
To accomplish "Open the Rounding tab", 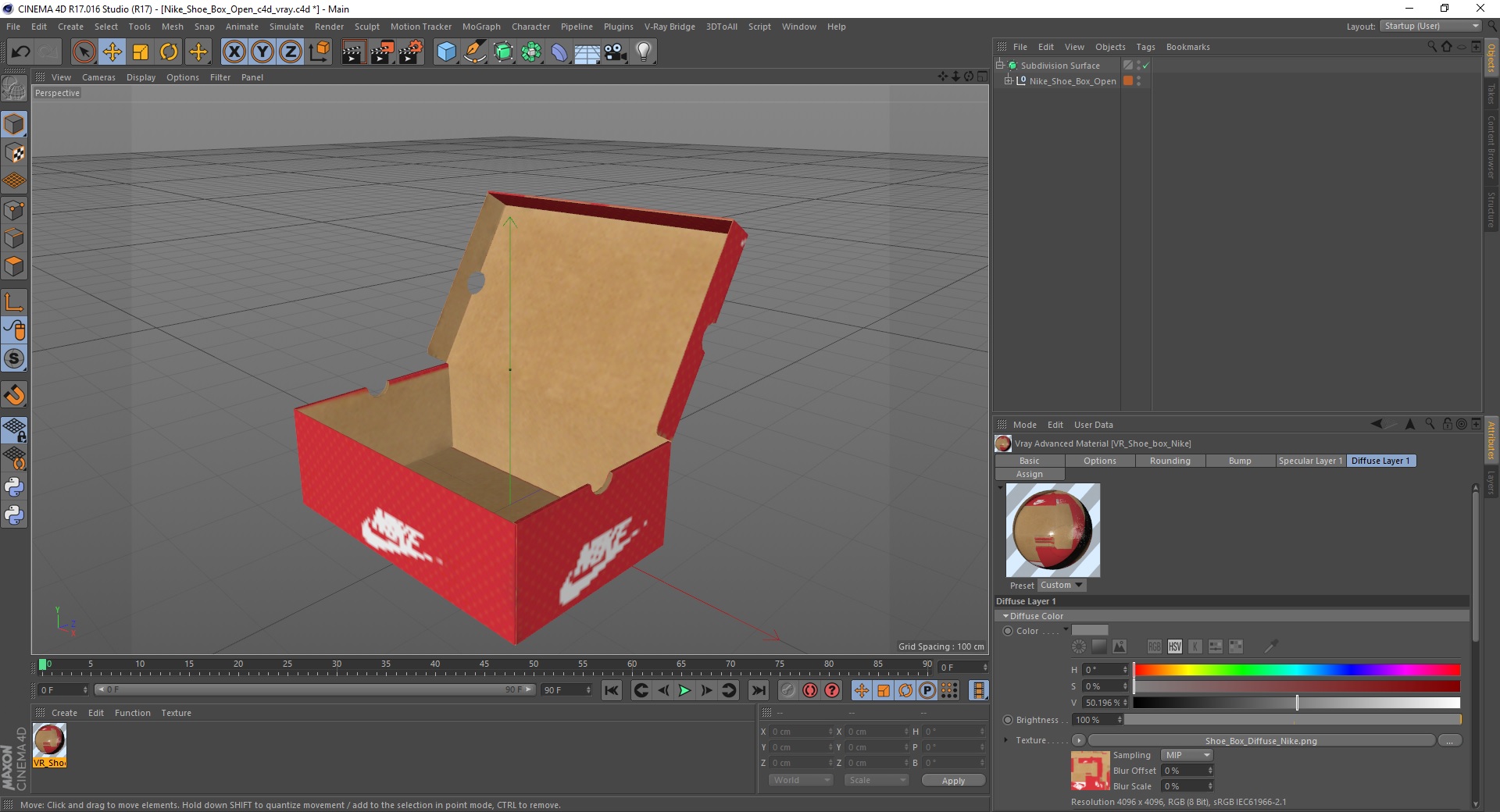I will pyautogui.click(x=1170, y=461).
